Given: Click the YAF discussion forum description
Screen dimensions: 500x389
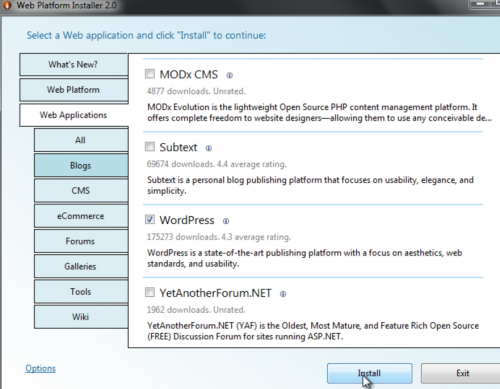Looking at the screenshot, I should [313, 331].
